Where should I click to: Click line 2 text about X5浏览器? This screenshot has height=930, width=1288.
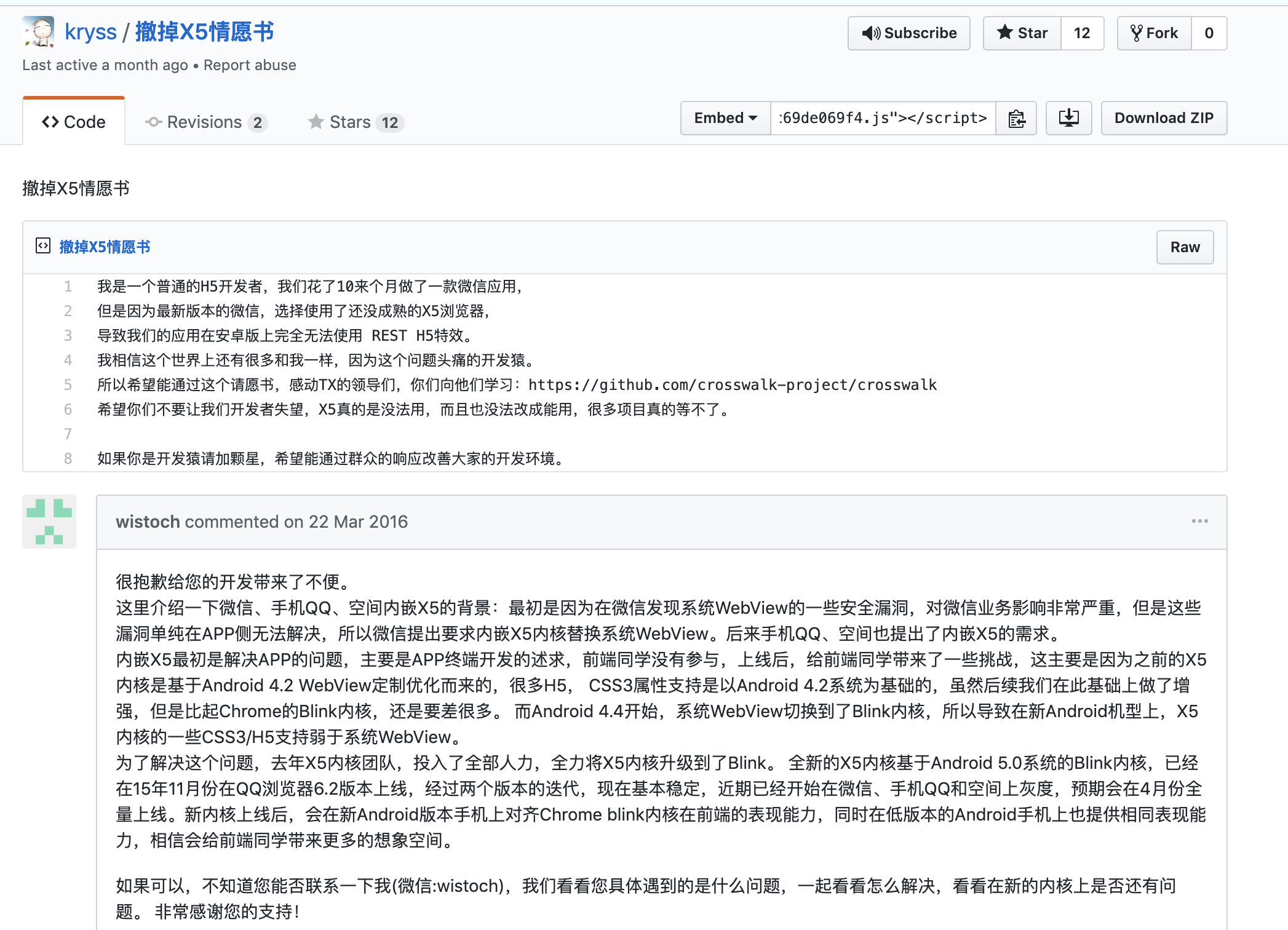tap(293, 311)
